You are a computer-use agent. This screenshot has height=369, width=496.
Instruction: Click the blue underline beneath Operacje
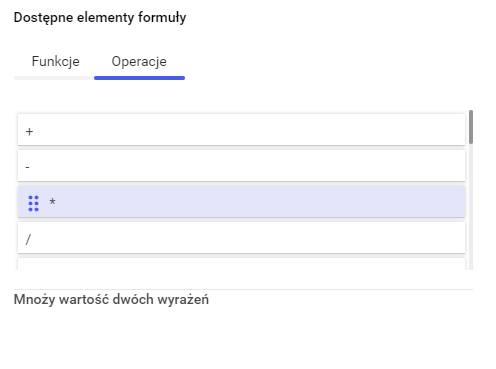point(139,78)
